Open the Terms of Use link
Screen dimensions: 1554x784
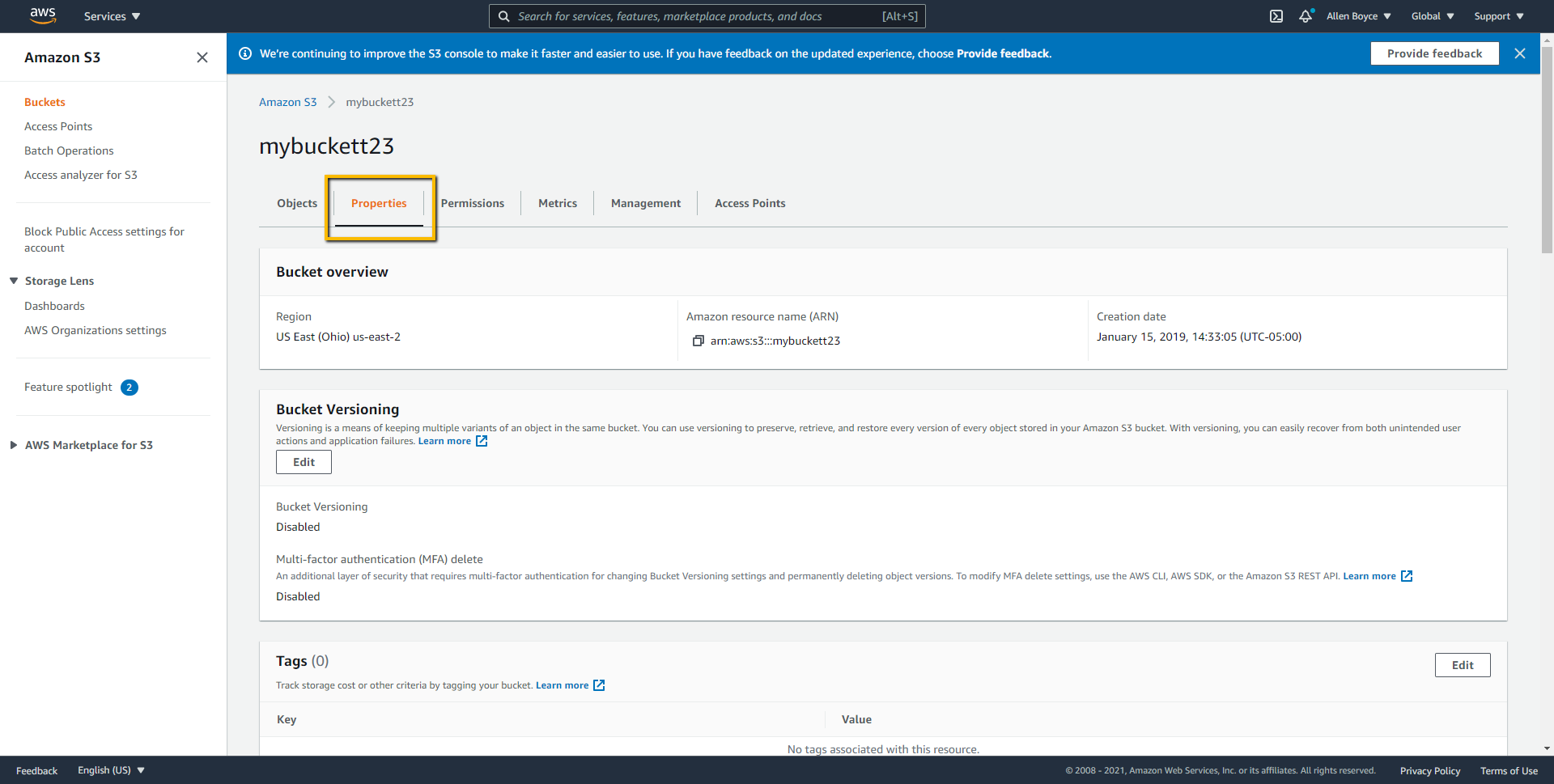[x=1509, y=771]
